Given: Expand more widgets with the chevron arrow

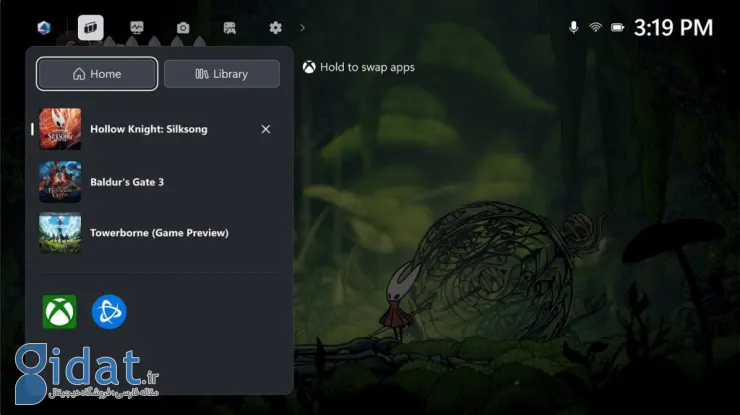Looking at the screenshot, I should point(303,28).
